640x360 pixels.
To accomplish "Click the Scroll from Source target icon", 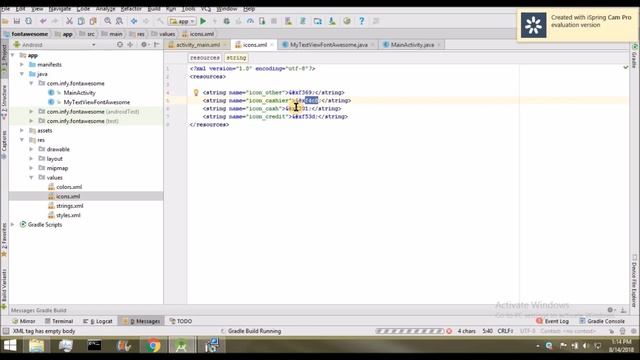I will pyautogui.click(x=120, y=45).
